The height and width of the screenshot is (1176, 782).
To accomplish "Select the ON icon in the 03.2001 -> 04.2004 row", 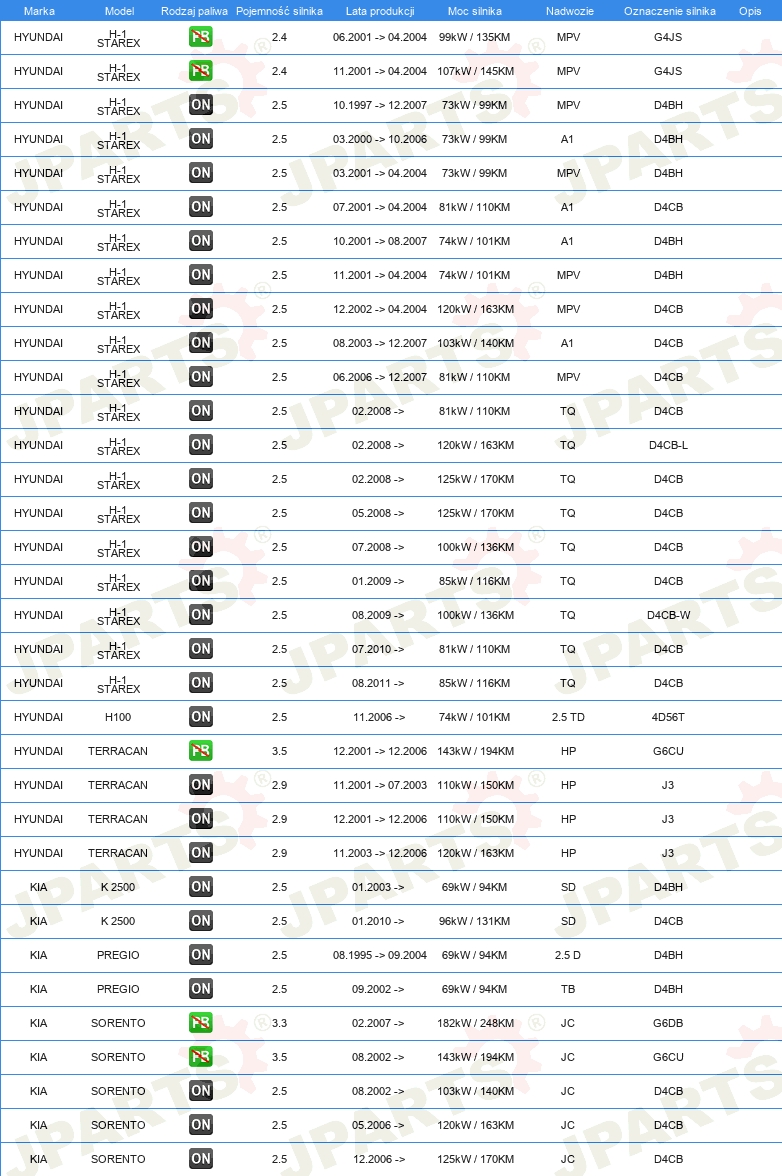I will coord(200,172).
